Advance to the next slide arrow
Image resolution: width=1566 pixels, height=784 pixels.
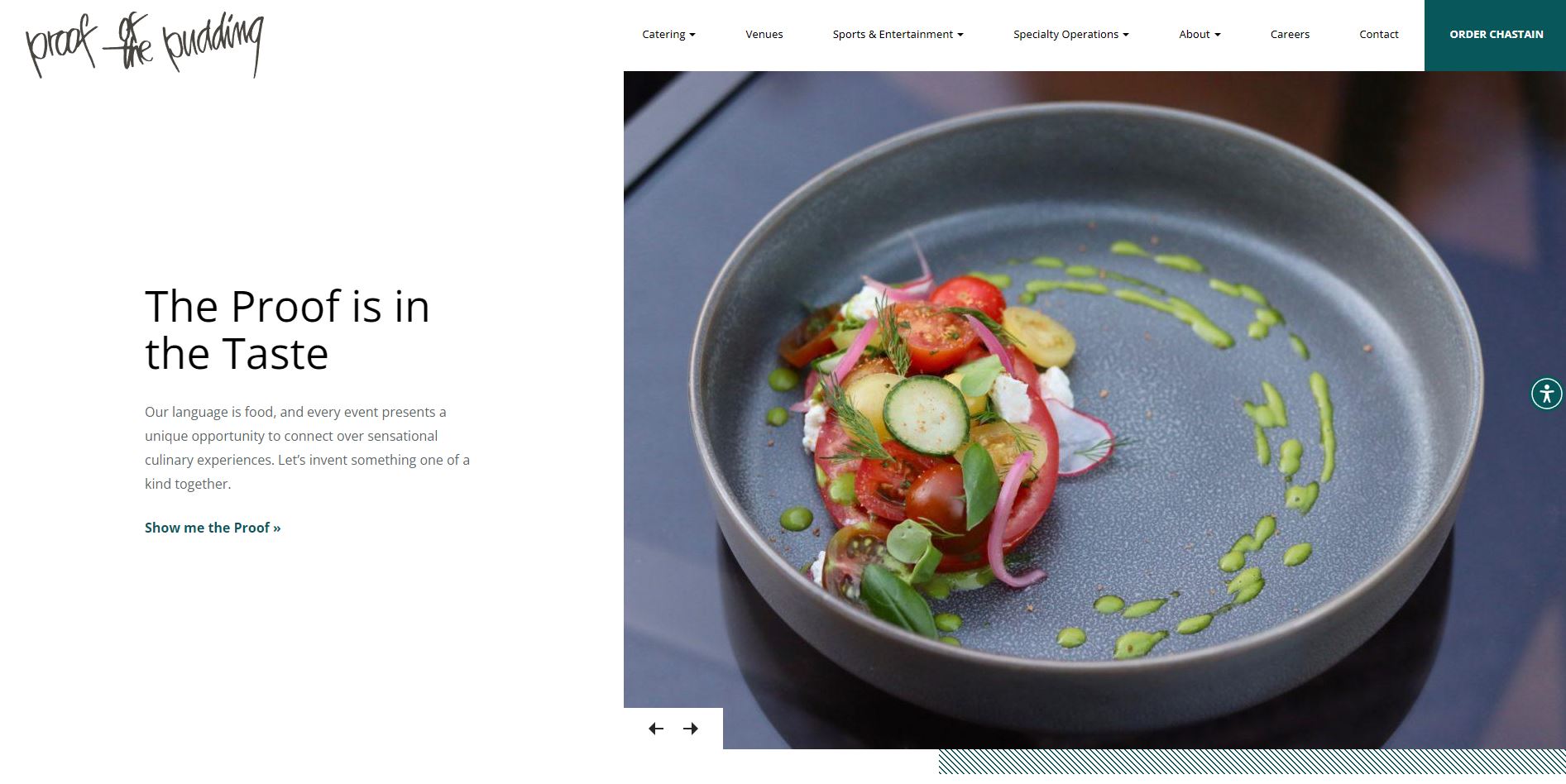point(691,729)
